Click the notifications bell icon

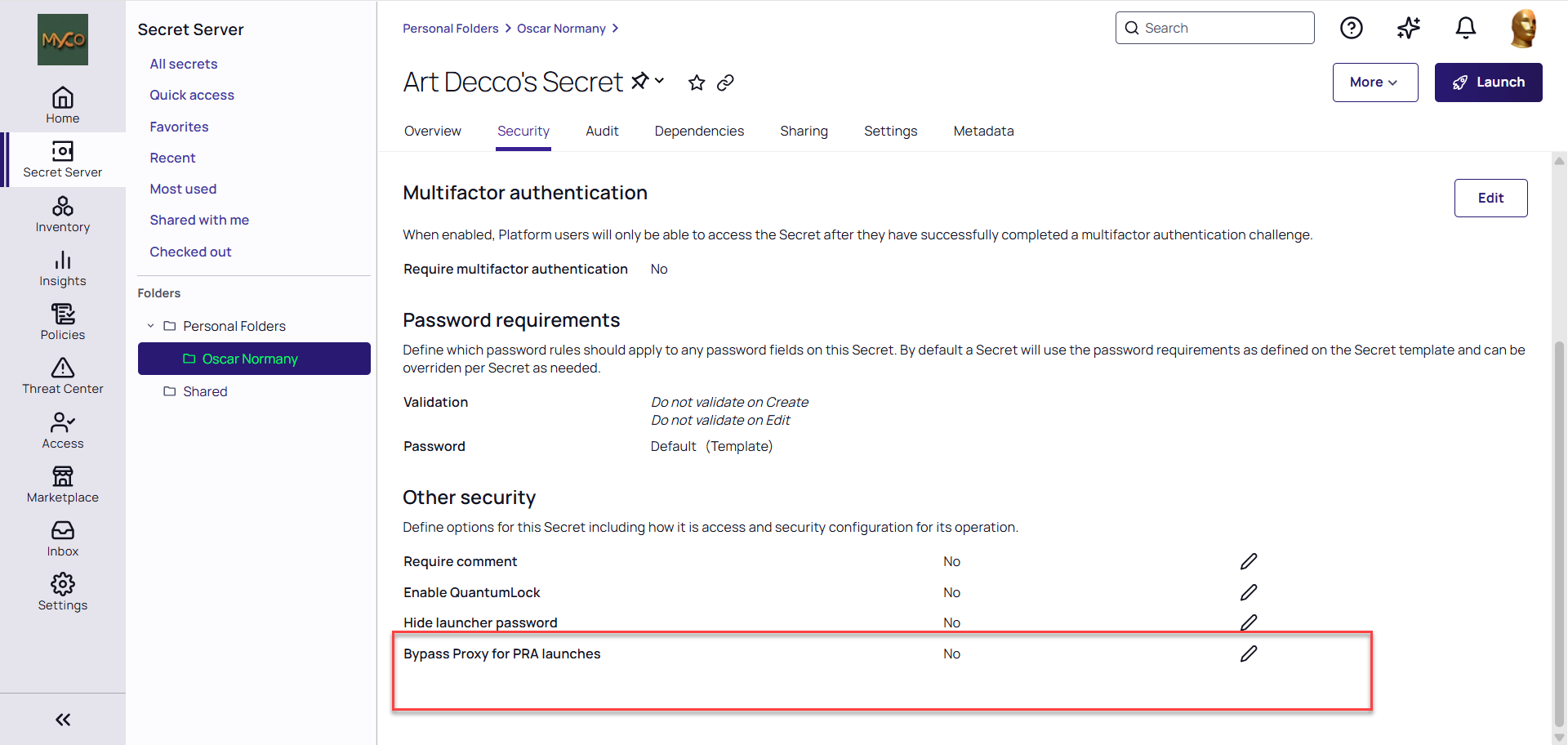pos(1466,29)
